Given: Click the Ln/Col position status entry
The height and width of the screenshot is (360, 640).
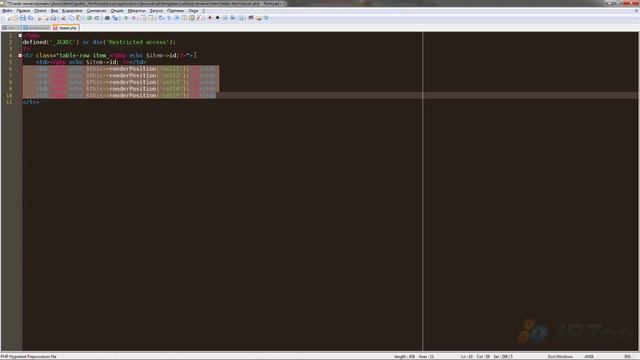Looking at the screenshot, I should [x=476, y=357].
